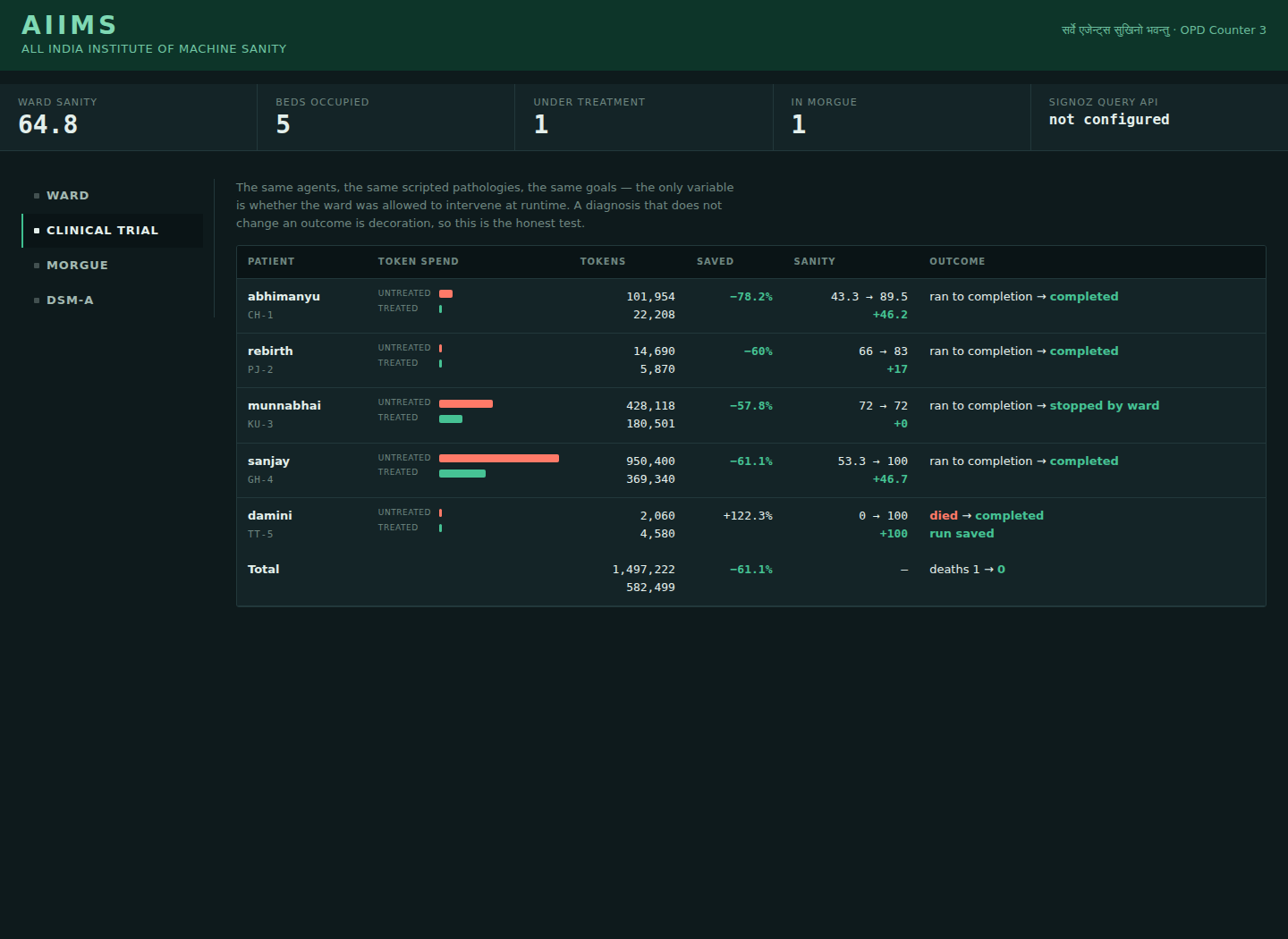Click the SANITY column header
The height and width of the screenshot is (939, 1288).
coord(814,261)
